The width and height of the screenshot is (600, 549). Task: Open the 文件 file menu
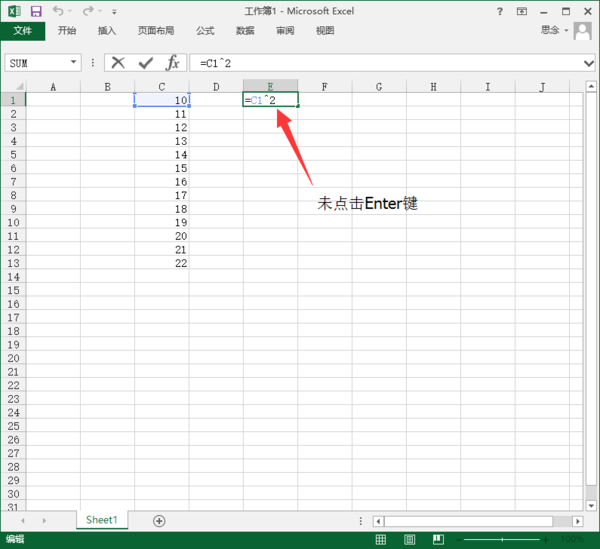(x=22, y=31)
